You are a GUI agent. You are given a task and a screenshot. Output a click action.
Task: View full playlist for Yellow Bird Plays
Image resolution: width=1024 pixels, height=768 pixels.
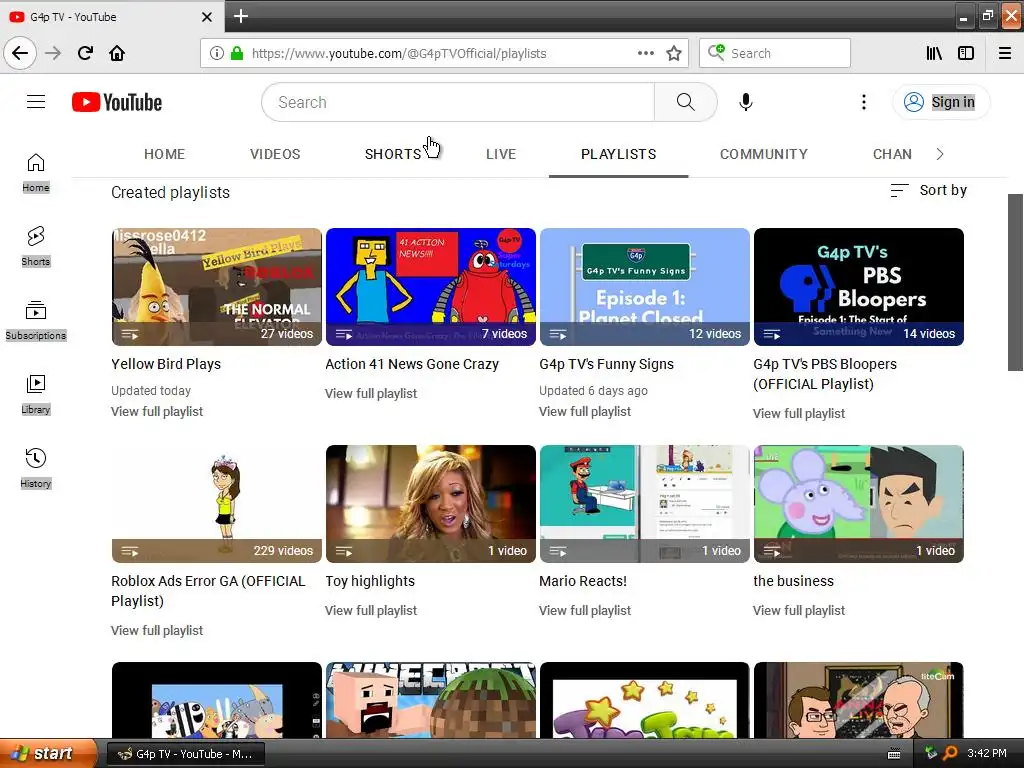(157, 411)
